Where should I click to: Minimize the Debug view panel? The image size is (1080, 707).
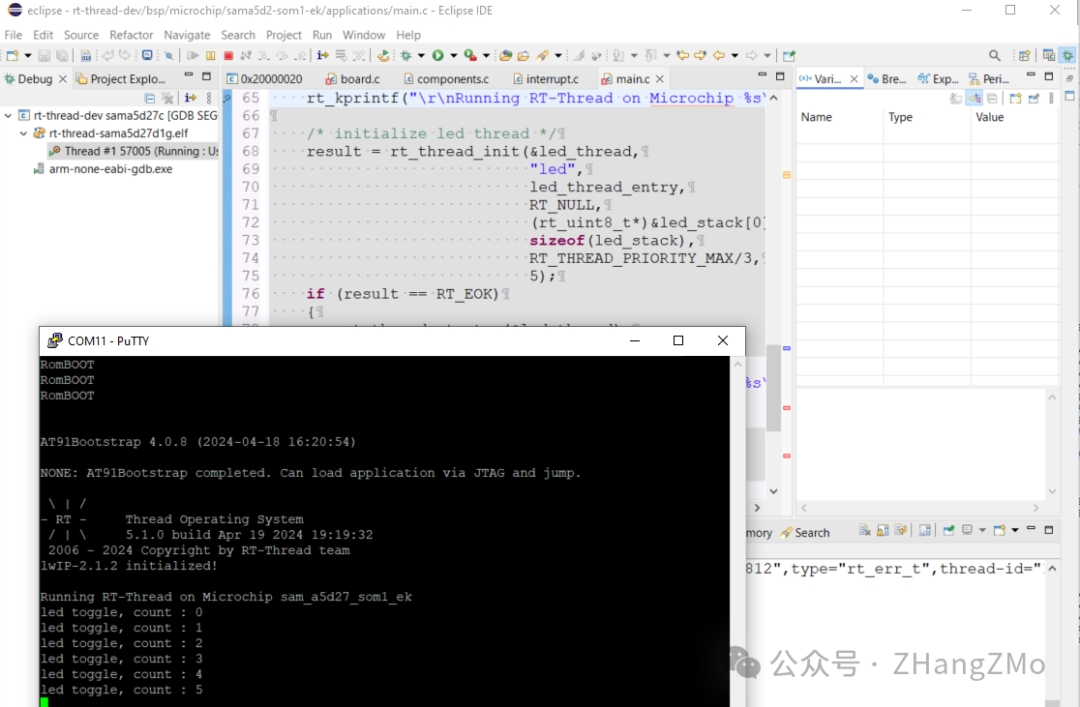(188, 75)
